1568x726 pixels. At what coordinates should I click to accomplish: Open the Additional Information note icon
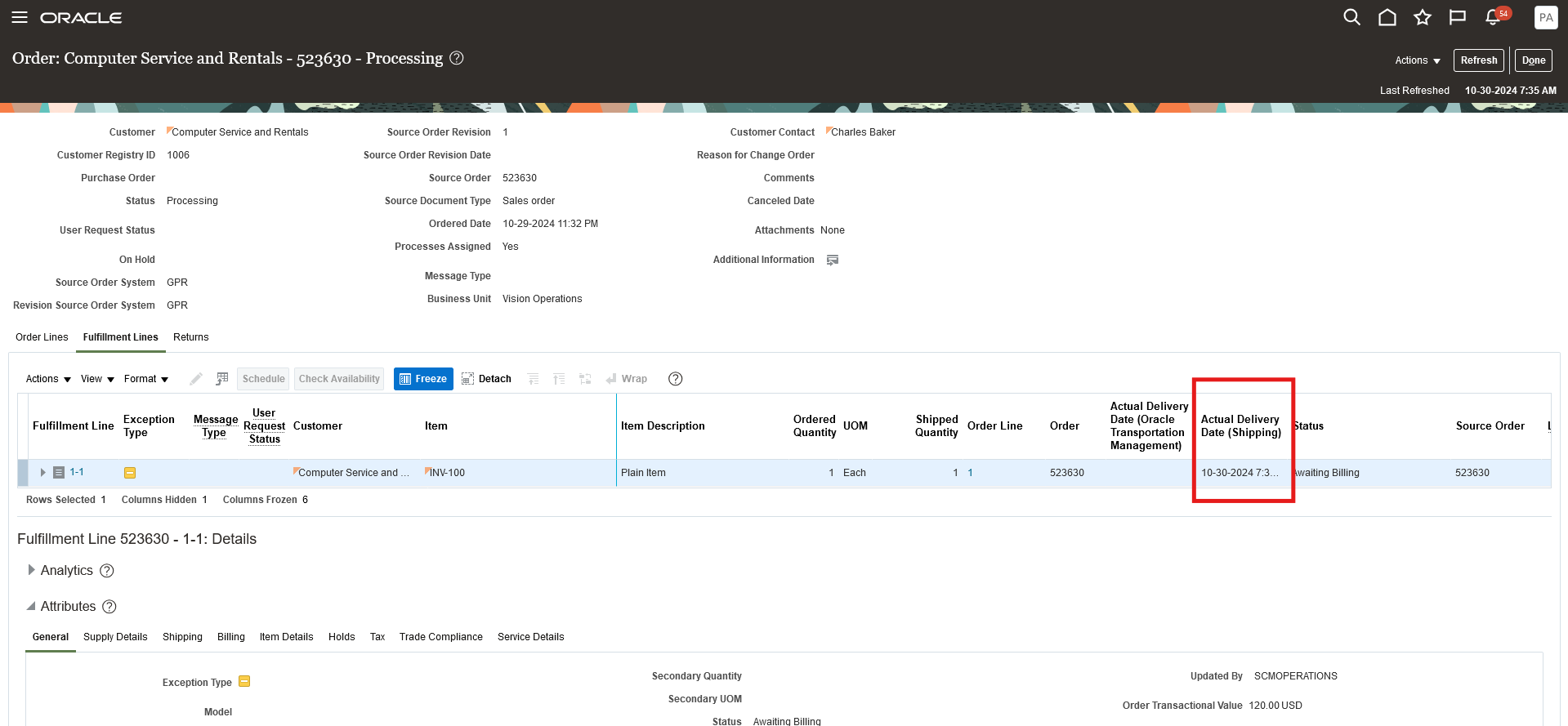coord(833,260)
